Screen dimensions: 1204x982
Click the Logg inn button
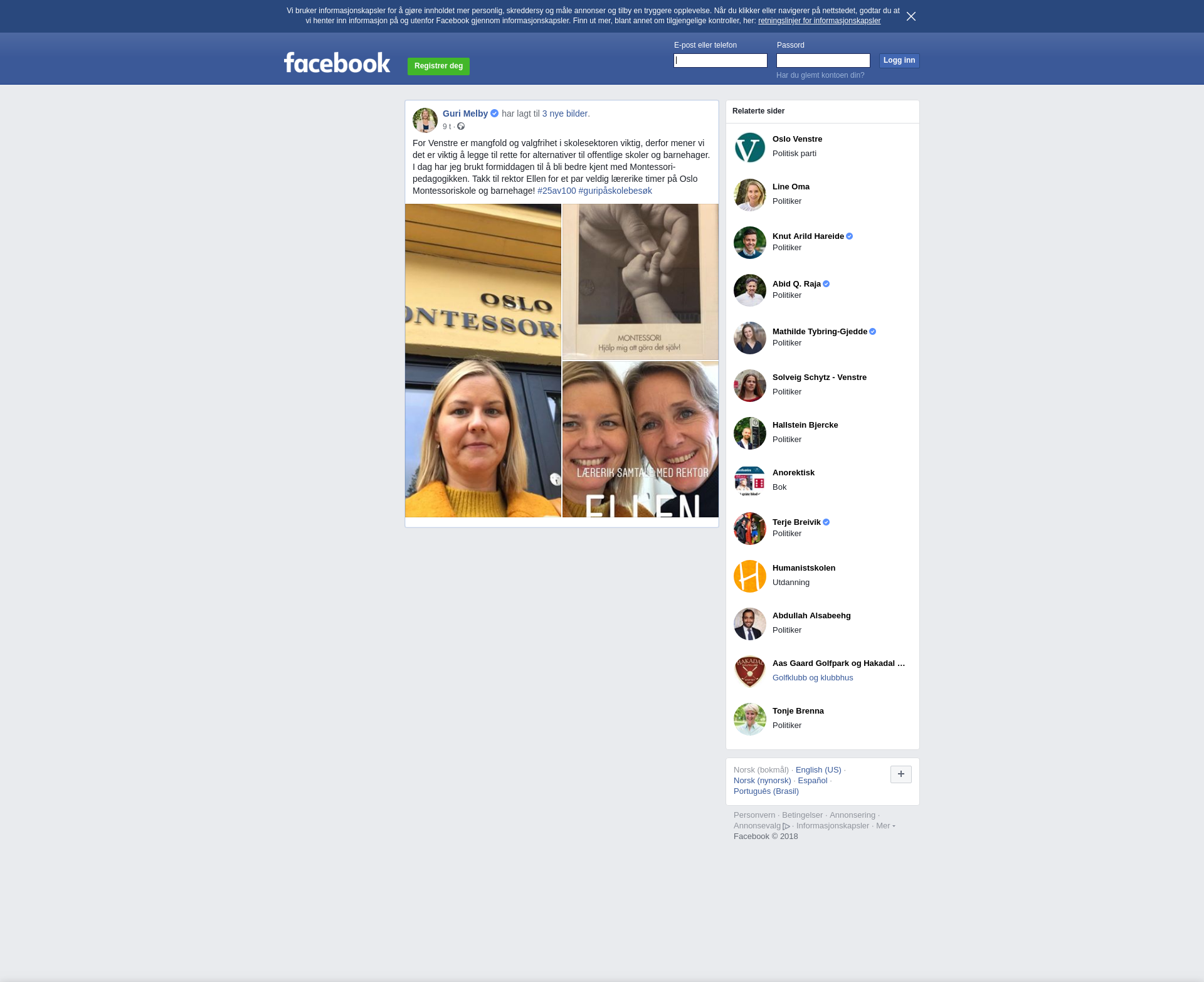coord(899,60)
